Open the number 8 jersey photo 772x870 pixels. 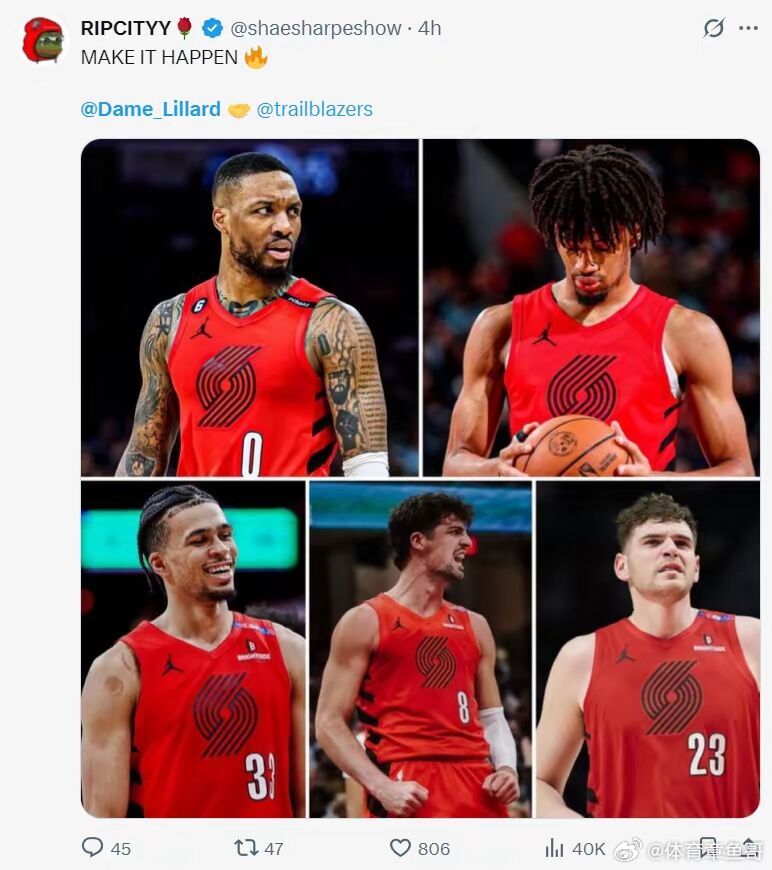click(x=421, y=649)
